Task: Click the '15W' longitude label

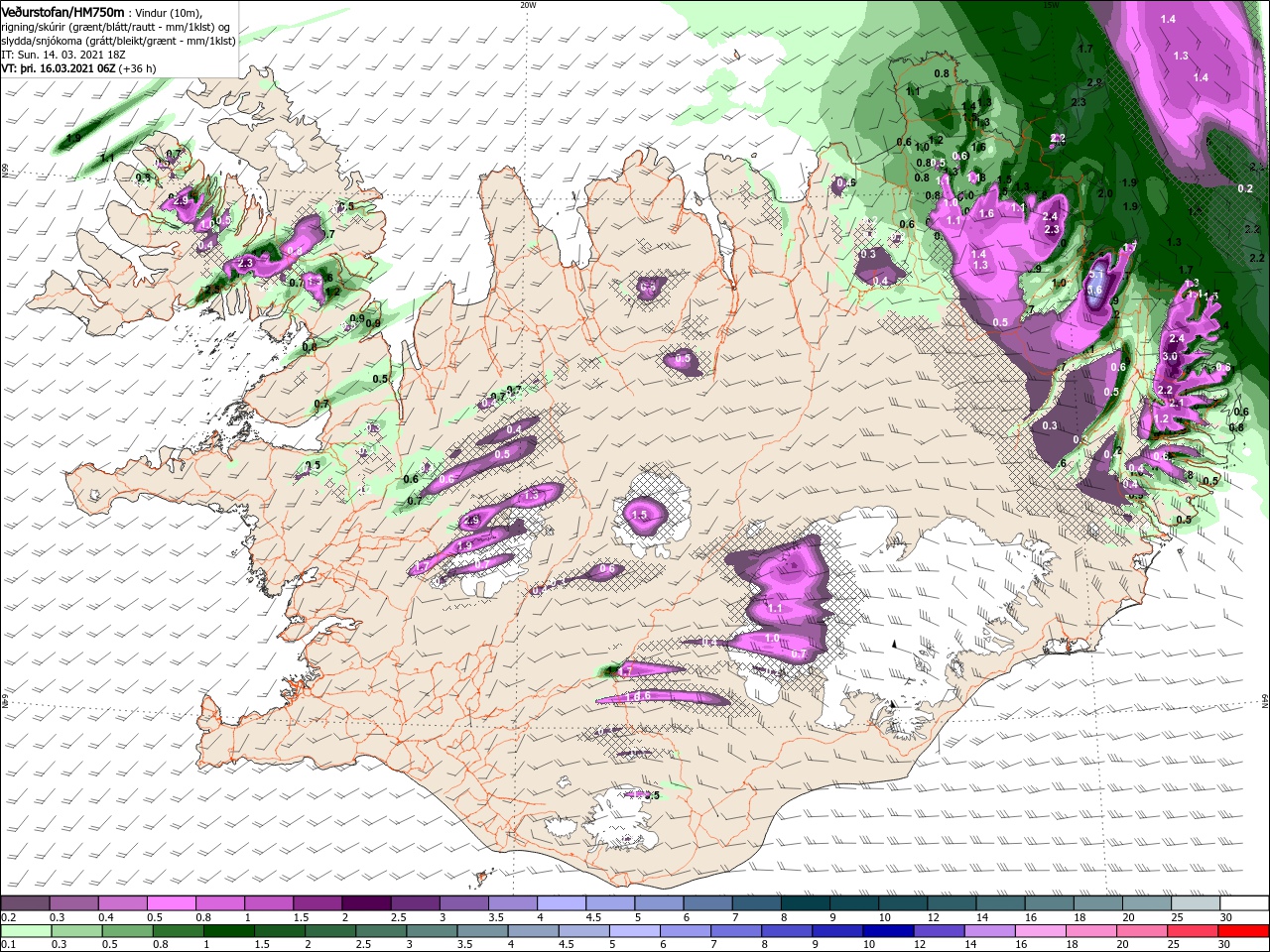Action: pos(1051,4)
